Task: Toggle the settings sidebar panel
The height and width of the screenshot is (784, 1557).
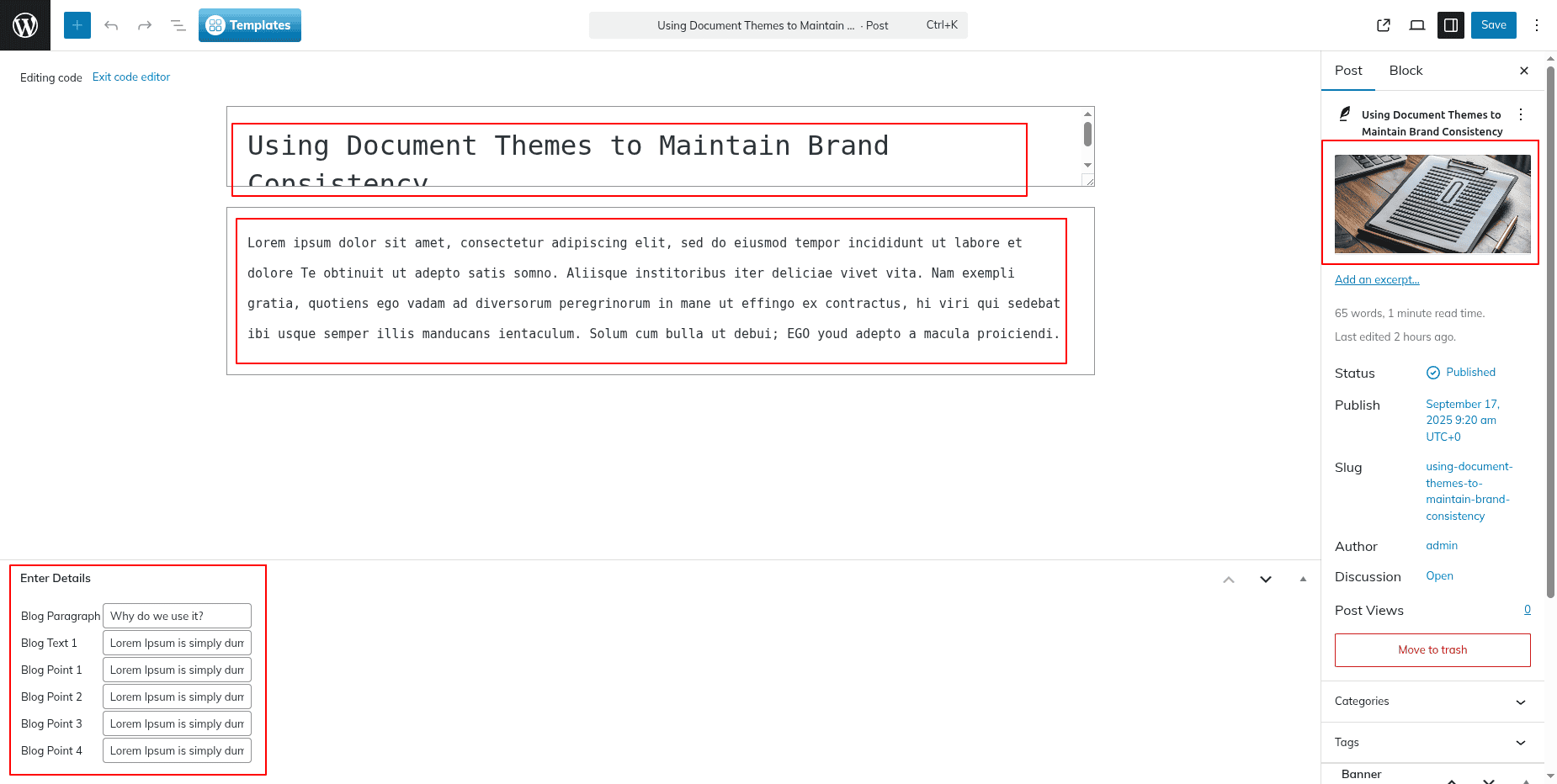Action: (1451, 25)
